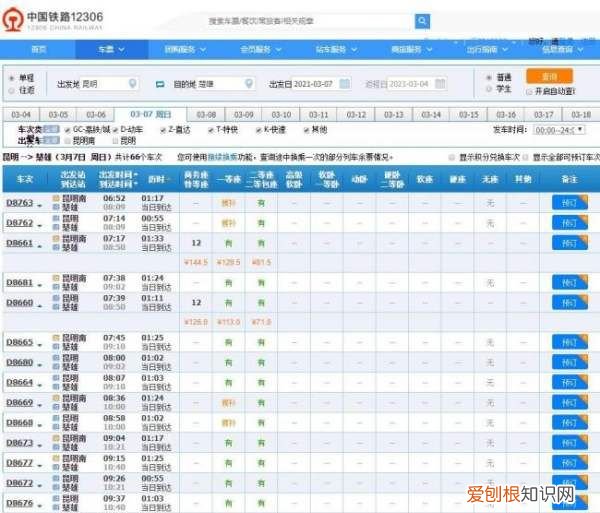Screen dimensions: 600x513
Task: Select the round-trip (往返) radio button
Action: tap(12, 90)
